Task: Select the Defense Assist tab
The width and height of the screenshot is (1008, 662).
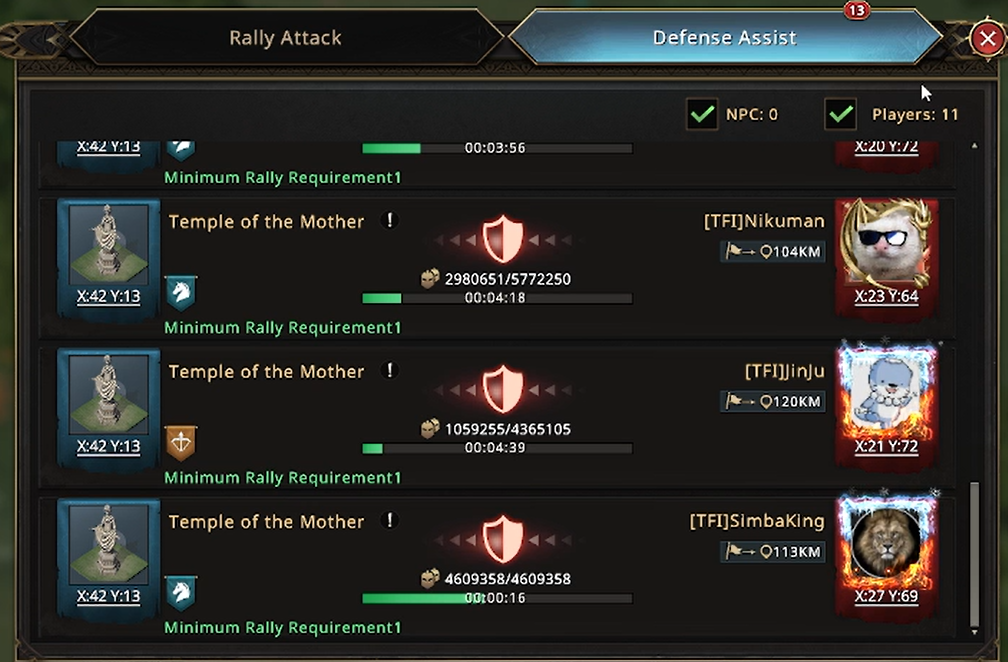Action: coord(724,38)
